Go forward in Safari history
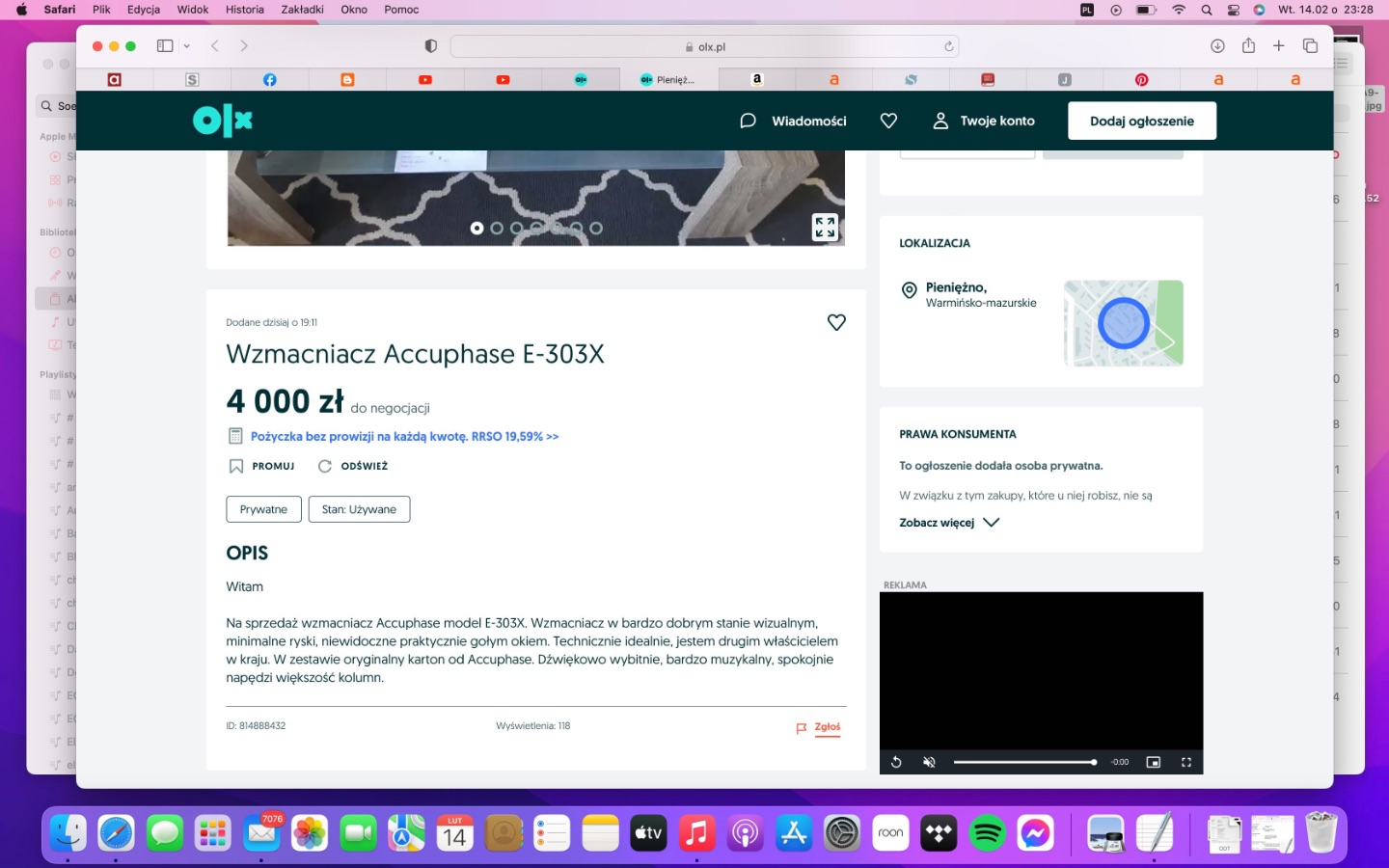 tap(244, 45)
